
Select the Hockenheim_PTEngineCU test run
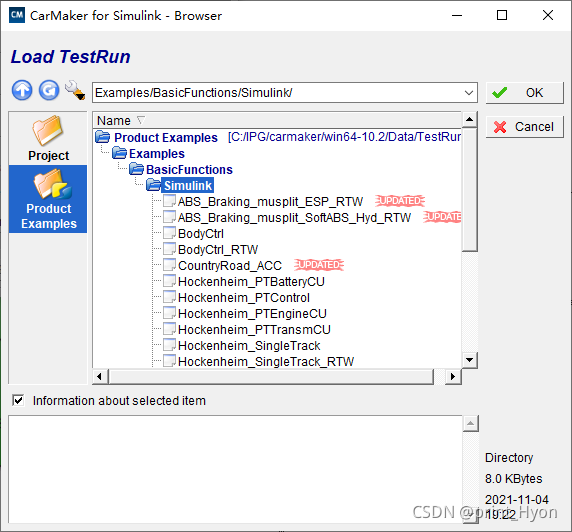click(252, 314)
